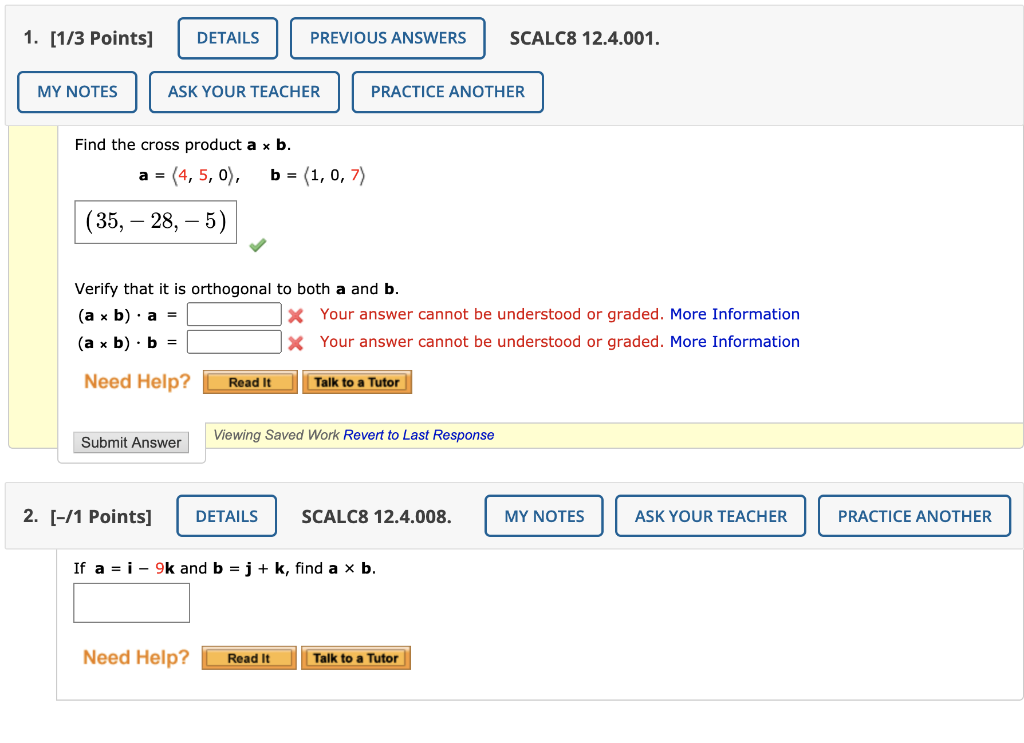Click PRACTICE ANOTHER for question 1
This screenshot has height=743, width=1024.
click(x=447, y=91)
